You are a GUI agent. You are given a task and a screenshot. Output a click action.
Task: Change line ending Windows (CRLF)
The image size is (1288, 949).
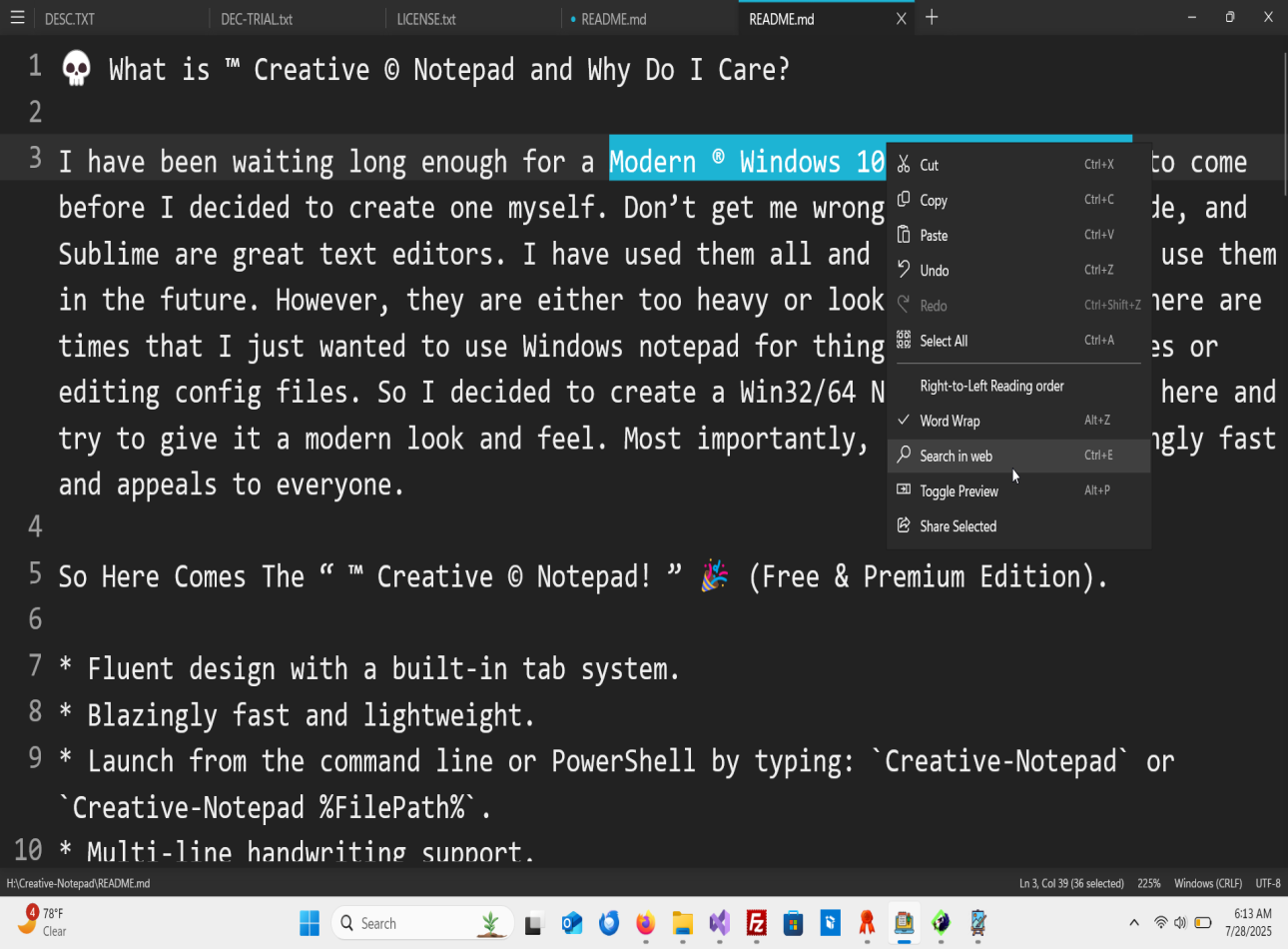coord(1208,883)
